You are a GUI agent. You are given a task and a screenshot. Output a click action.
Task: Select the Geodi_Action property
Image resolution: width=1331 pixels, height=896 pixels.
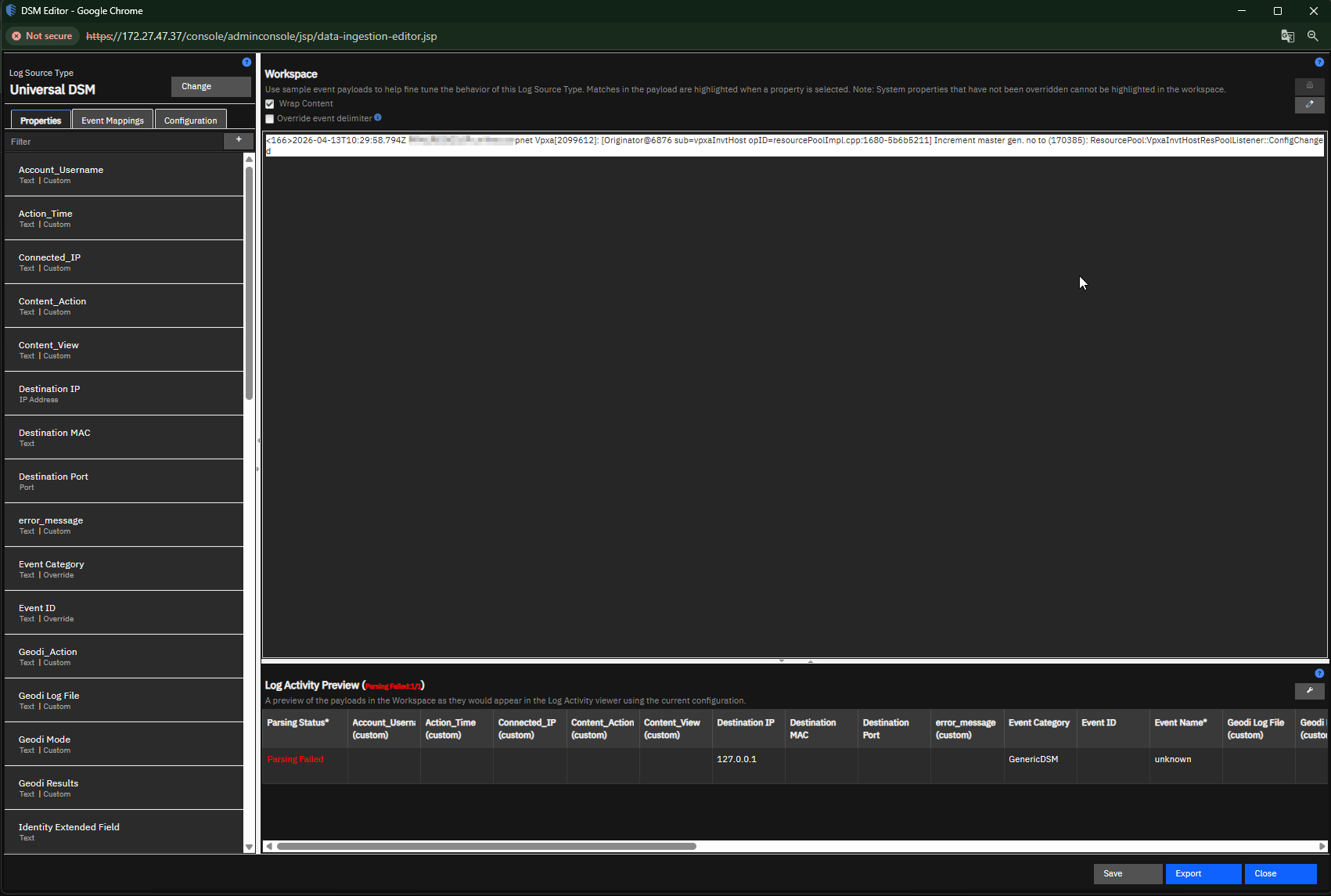pos(124,657)
